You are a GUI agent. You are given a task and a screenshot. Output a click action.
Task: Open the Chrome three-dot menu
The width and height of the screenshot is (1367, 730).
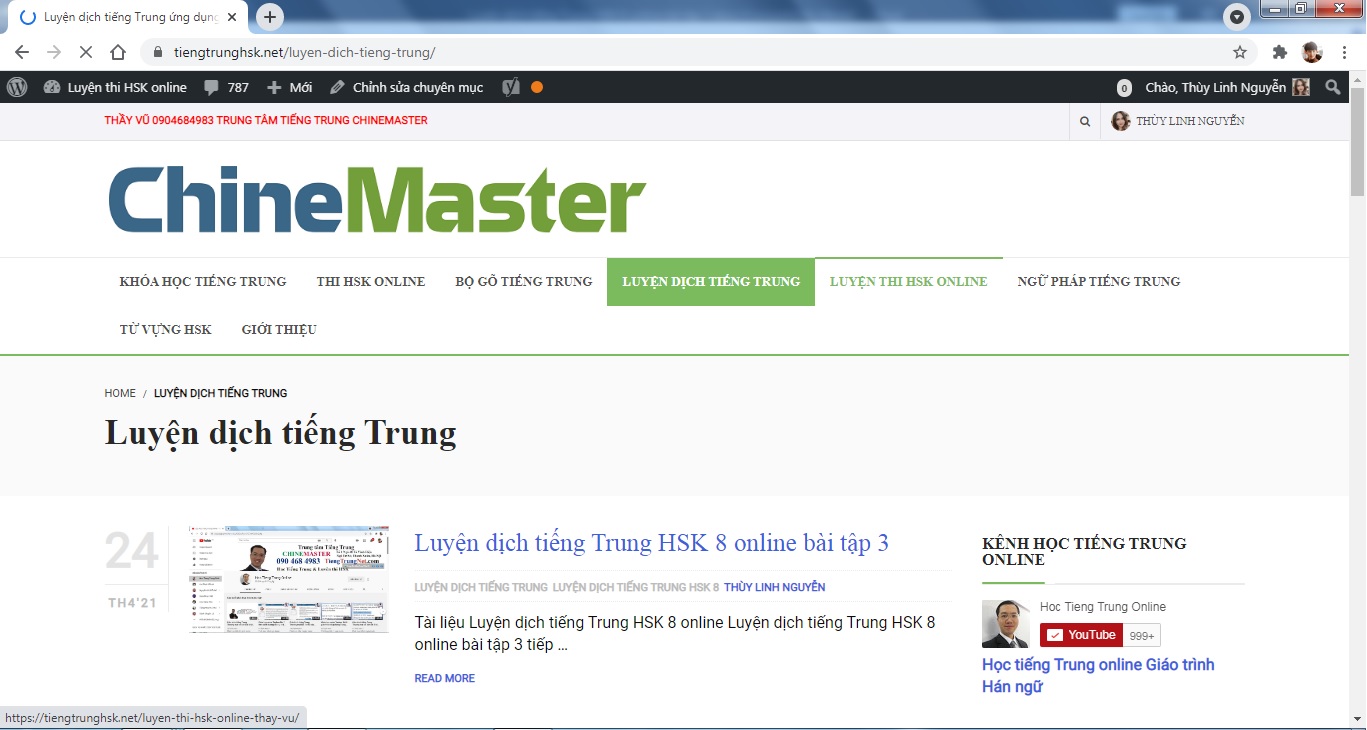click(x=1345, y=52)
